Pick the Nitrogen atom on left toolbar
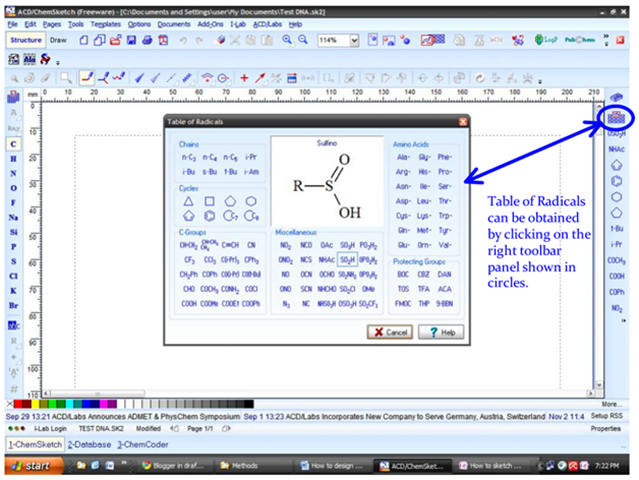Screen dimensions: 639x480 (x=14, y=173)
